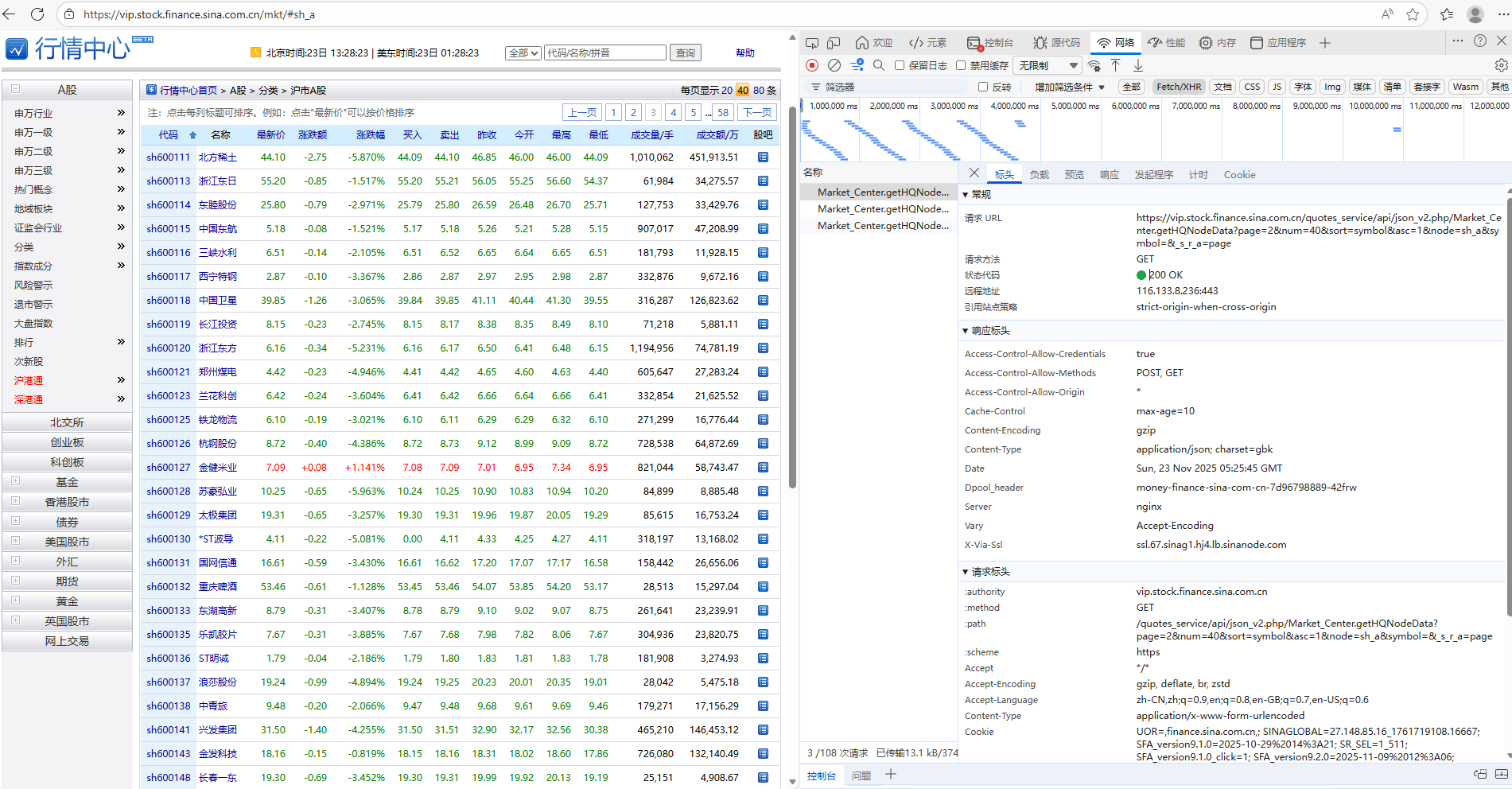The height and width of the screenshot is (789, 1512).
Task: Click the 查询 search button
Action: point(686,52)
